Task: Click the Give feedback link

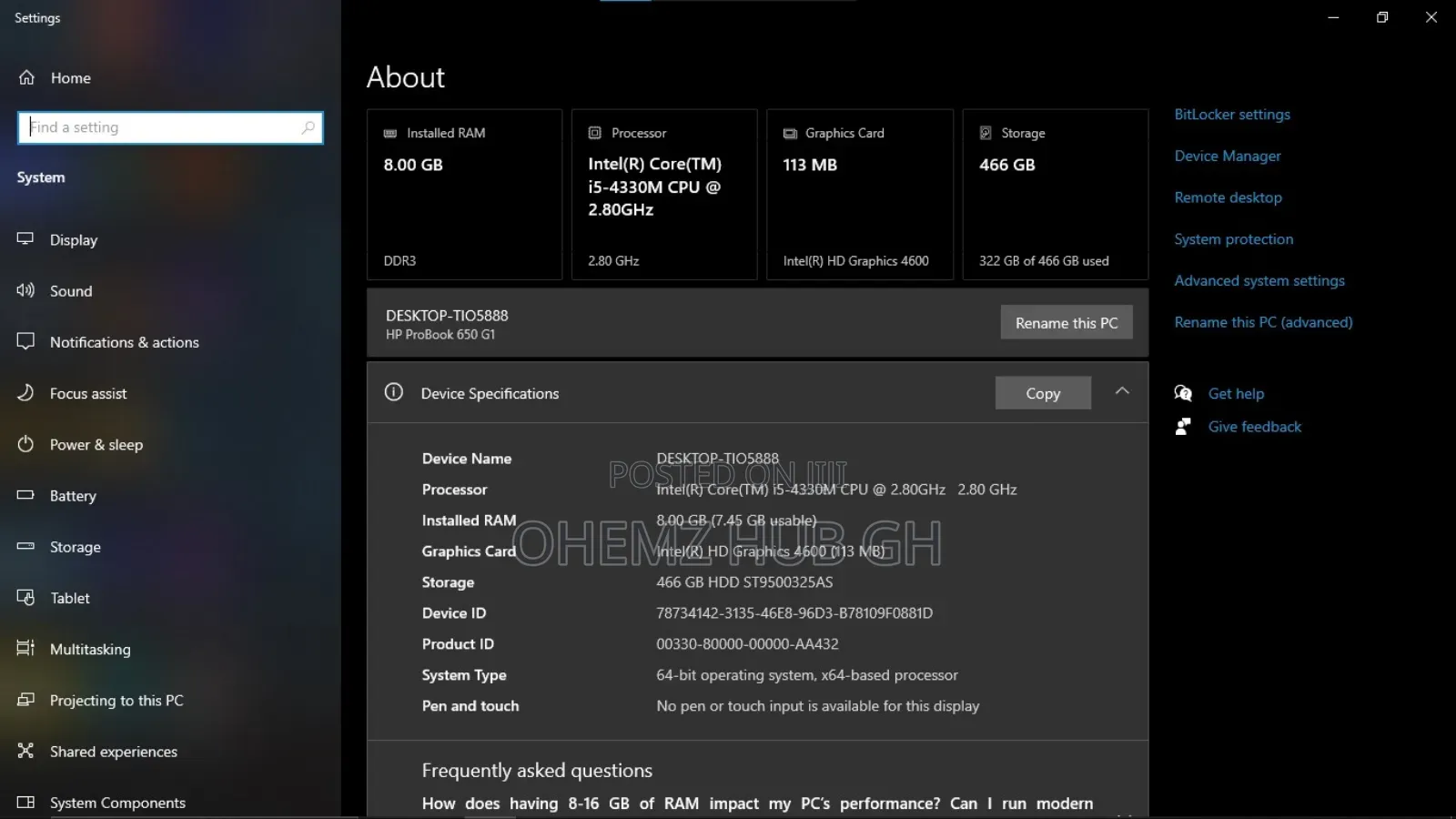Action: [1255, 427]
